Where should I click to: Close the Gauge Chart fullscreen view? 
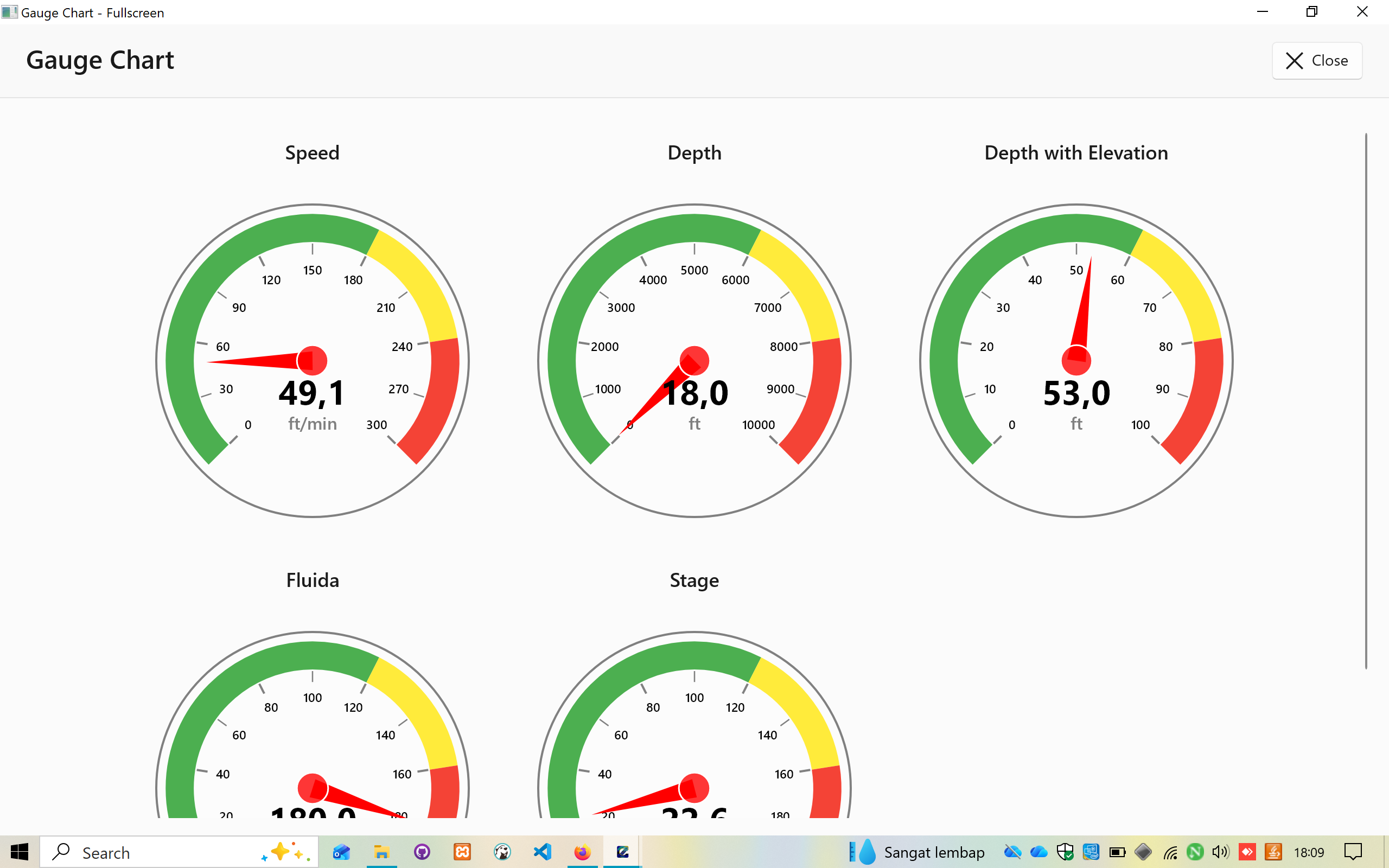click(1317, 60)
